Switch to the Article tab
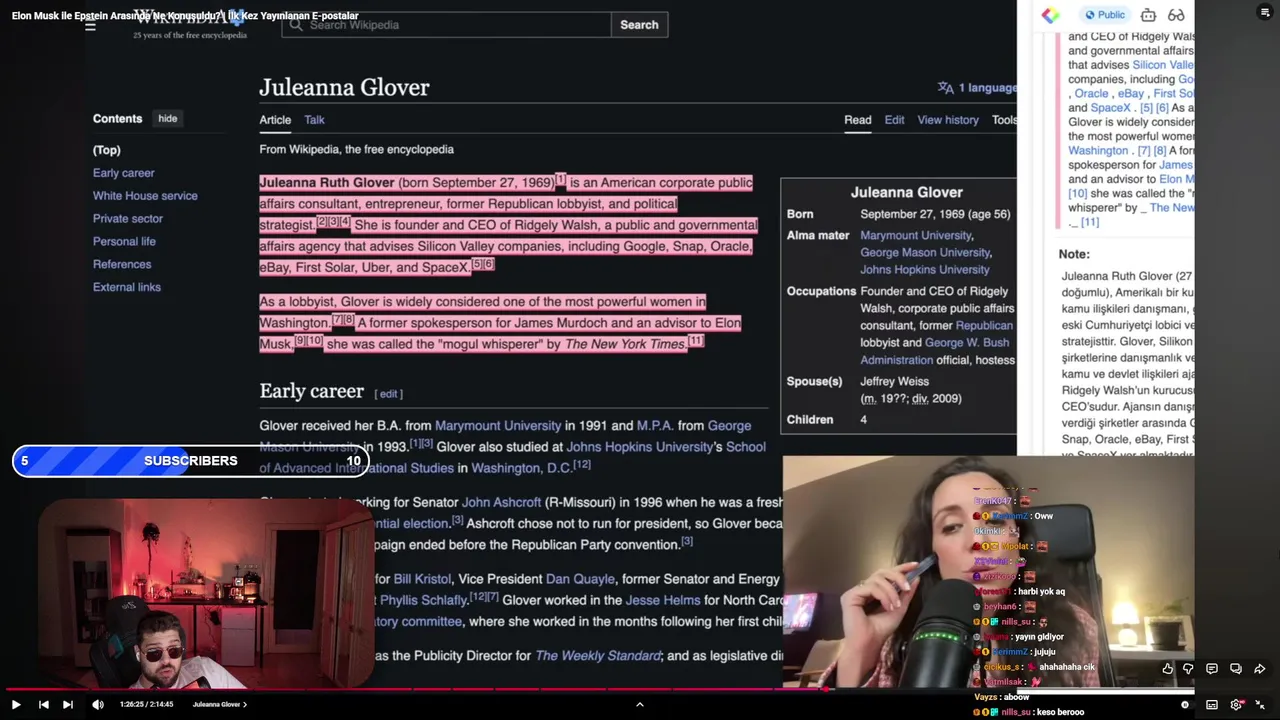Viewport: 1280px width, 720px height. tap(275, 120)
